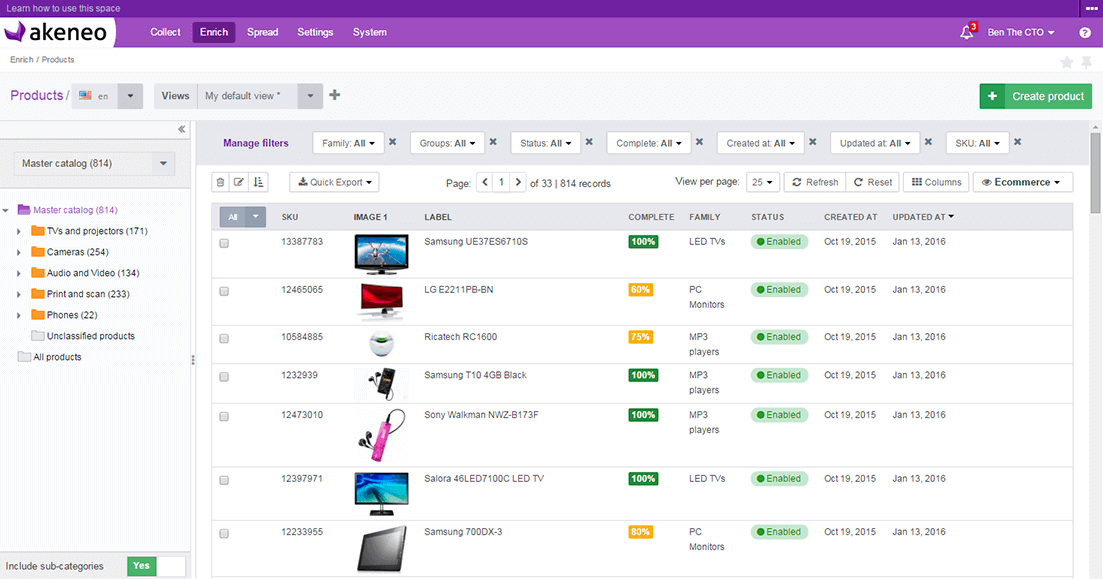Open the notifications bell
1103x579 pixels.
coord(964,31)
